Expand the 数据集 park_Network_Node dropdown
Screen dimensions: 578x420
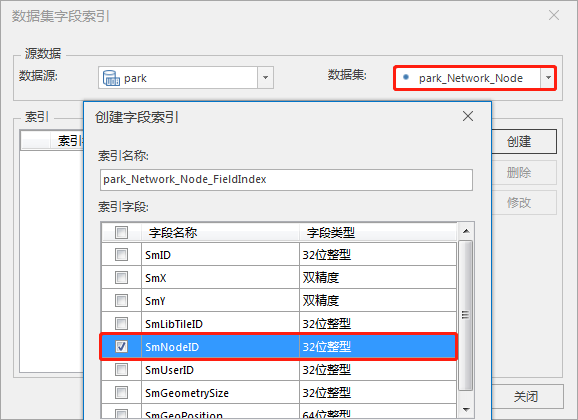pos(548,78)
